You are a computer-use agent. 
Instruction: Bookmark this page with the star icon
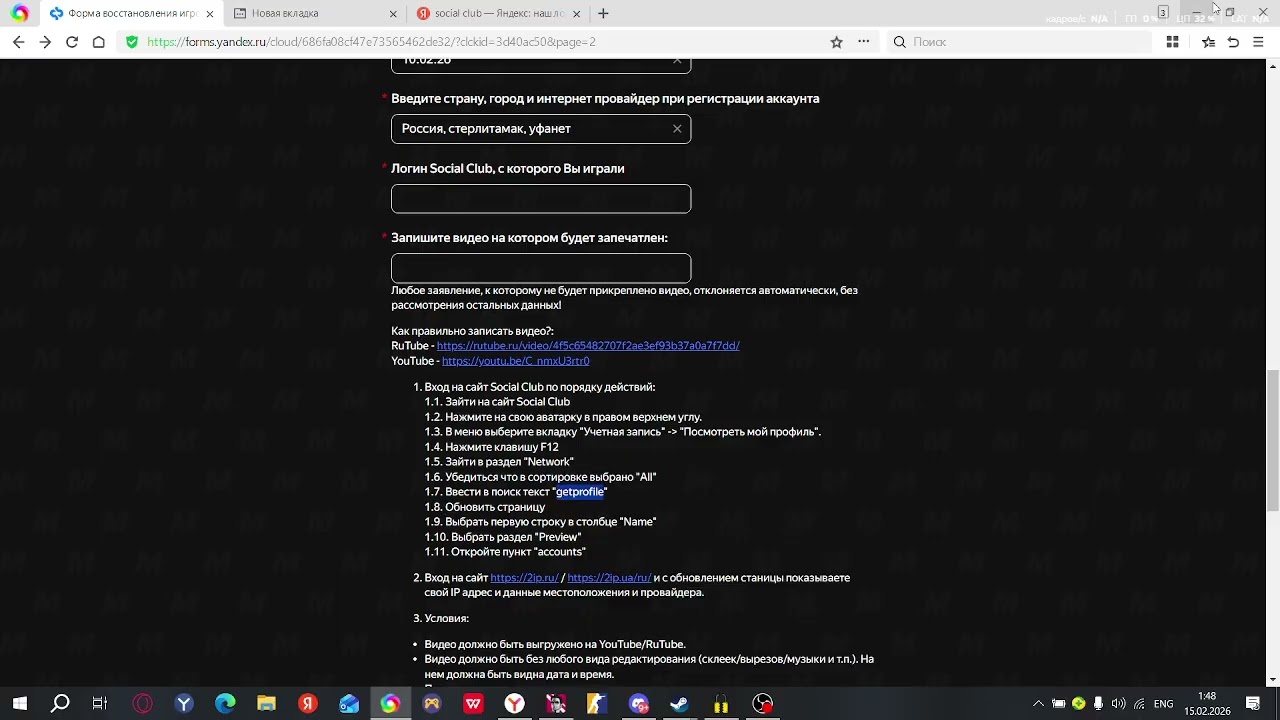click(x=837, y=42)
